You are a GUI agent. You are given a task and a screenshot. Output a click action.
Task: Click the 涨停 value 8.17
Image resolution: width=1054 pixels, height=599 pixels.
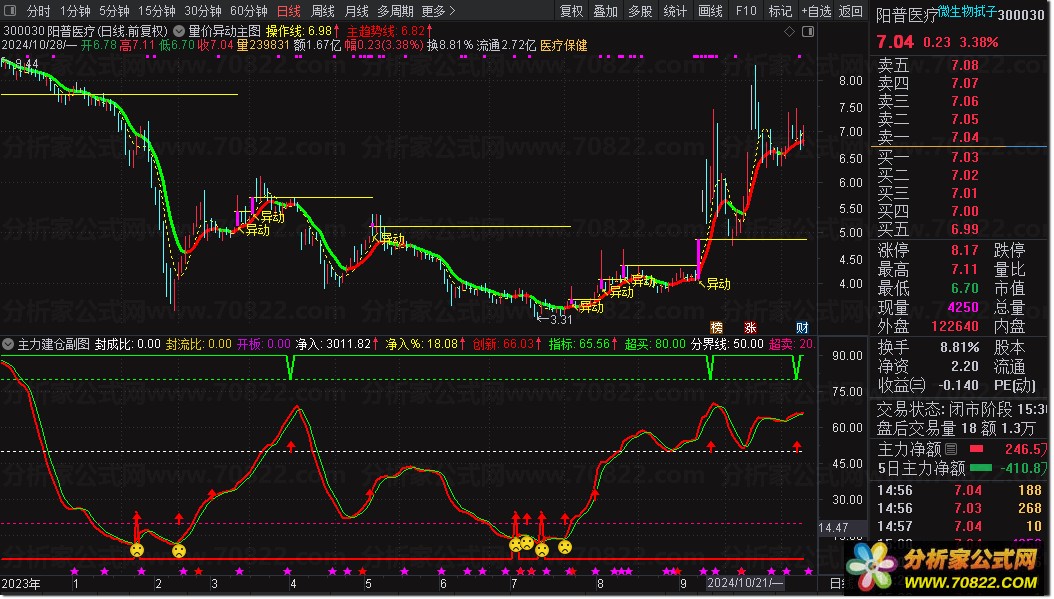[965, 250]
